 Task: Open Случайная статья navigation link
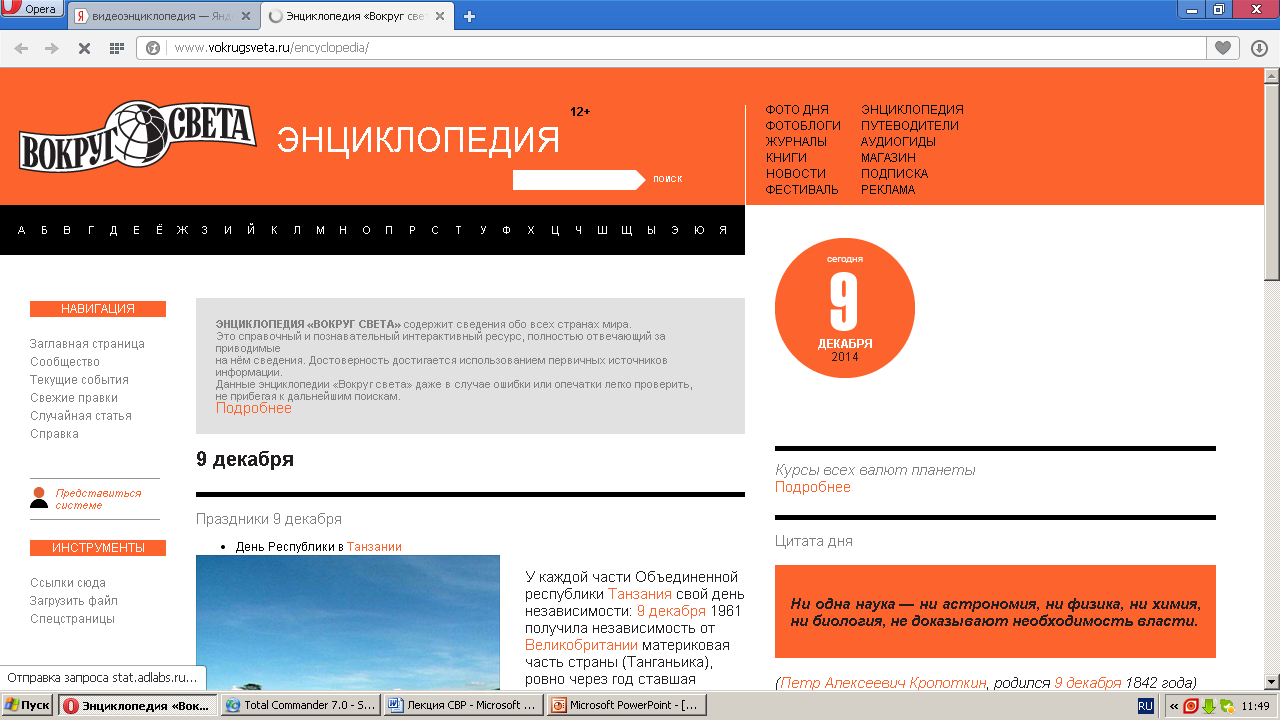tap(81, 416)
